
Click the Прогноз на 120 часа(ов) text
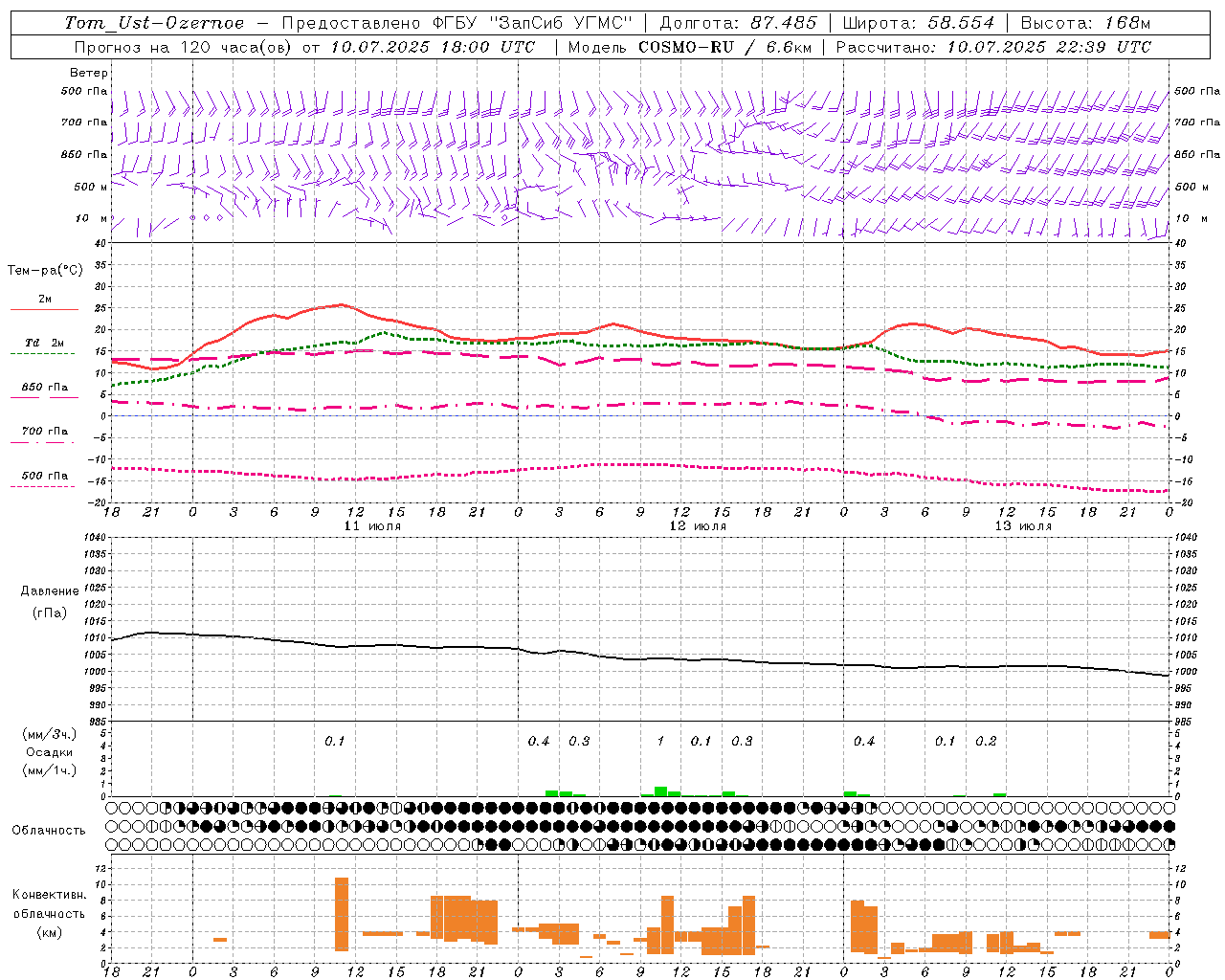point(185,47)
